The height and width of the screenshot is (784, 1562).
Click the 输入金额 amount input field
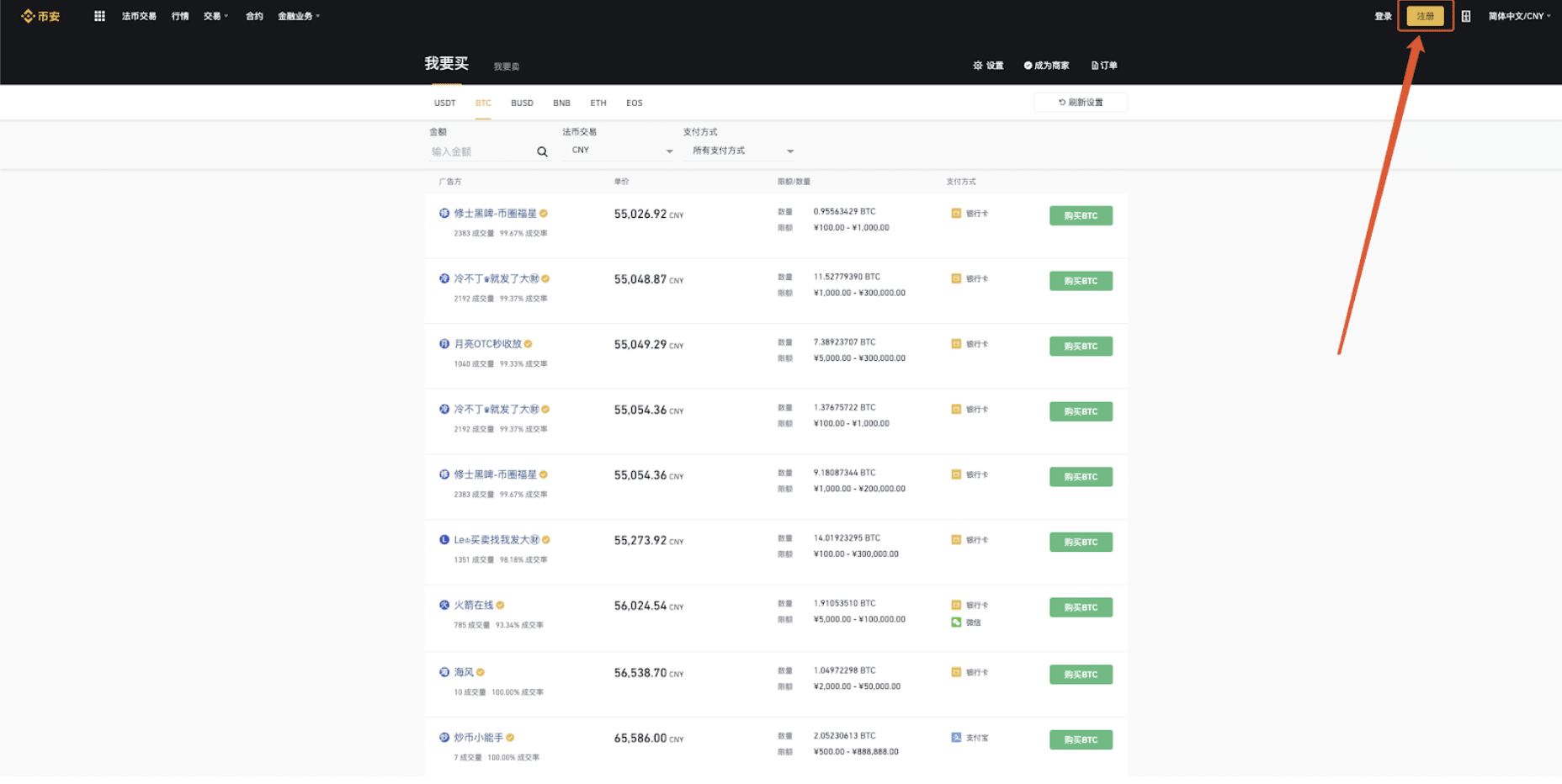coord(481,152)
